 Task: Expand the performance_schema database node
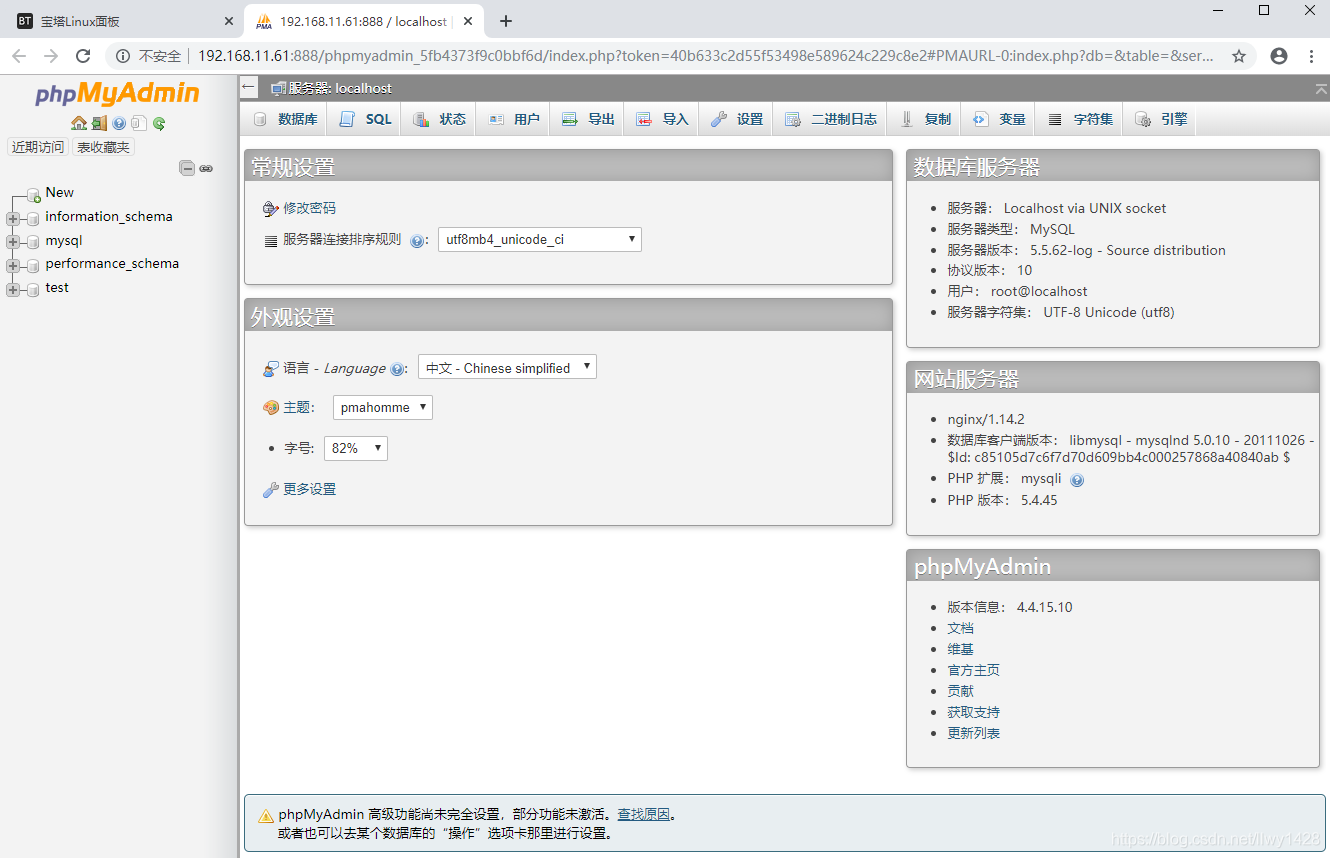(12, 266)
